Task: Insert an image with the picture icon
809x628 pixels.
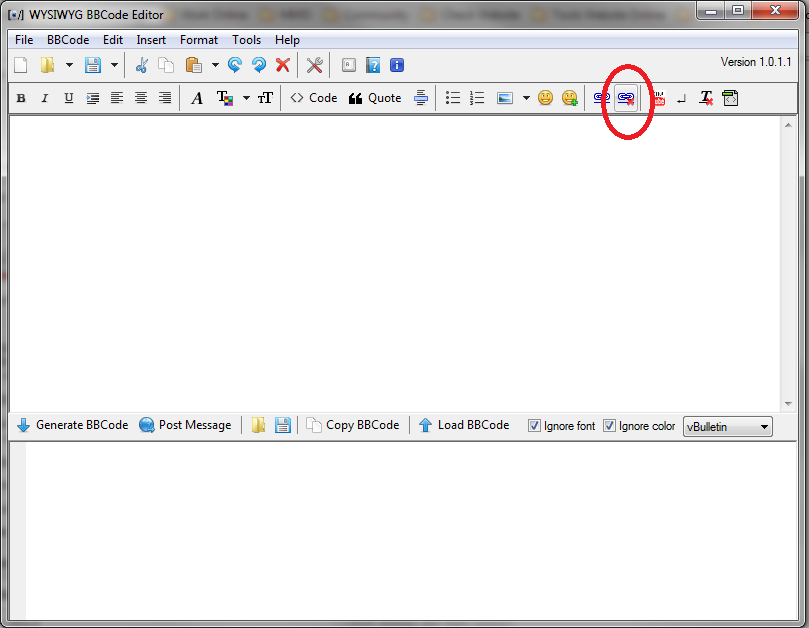Action: point(505,98)
